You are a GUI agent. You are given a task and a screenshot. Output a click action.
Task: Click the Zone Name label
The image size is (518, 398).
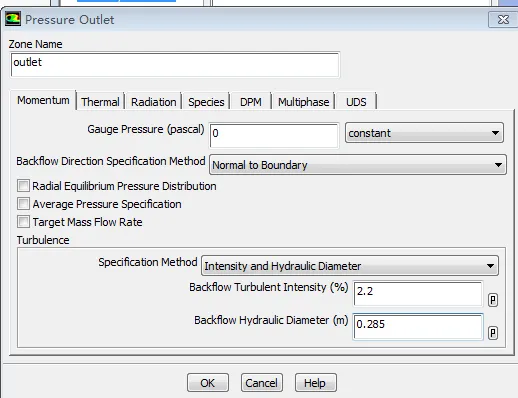pos(35,44)
